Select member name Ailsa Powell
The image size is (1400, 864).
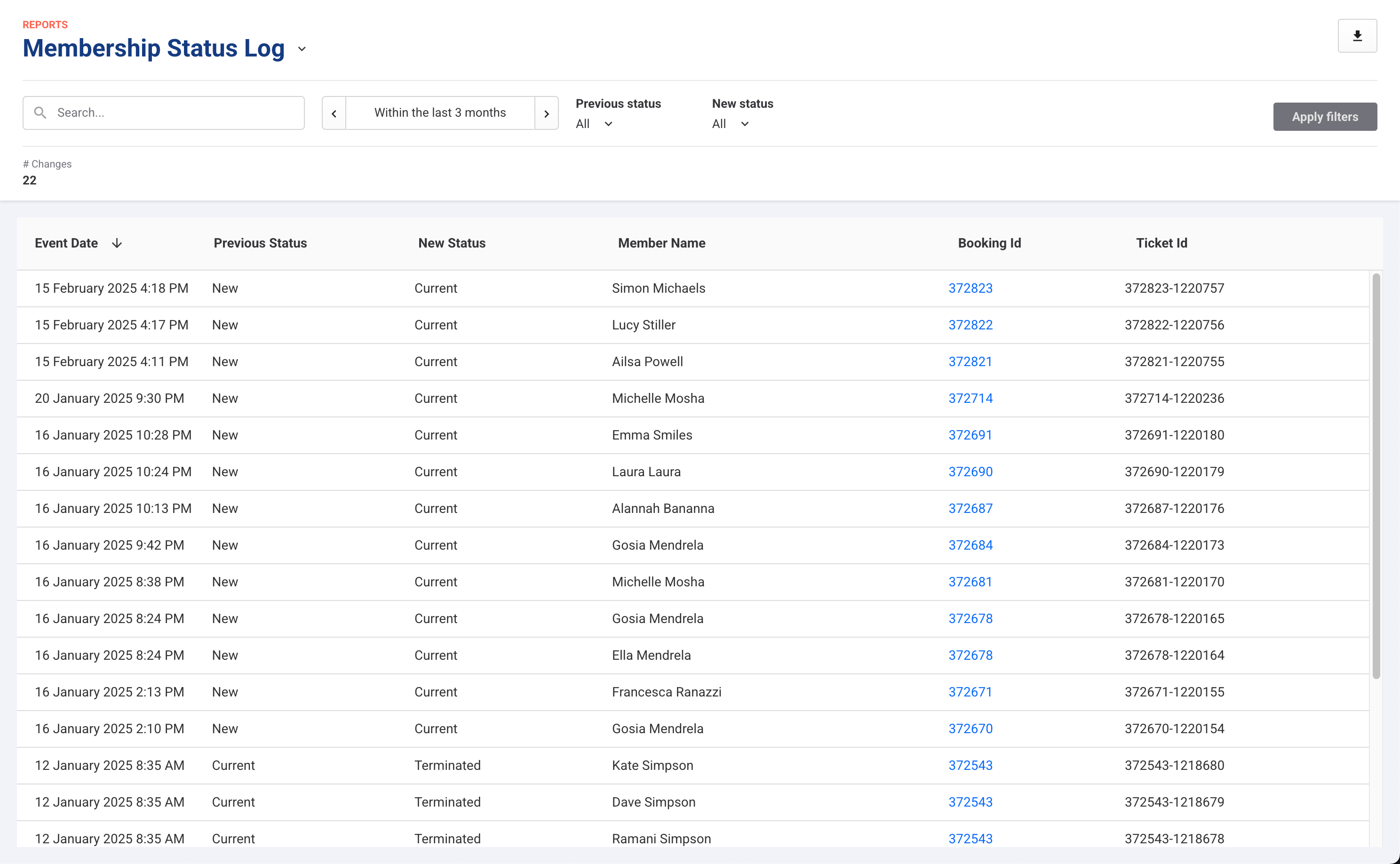tap(647, 362)
